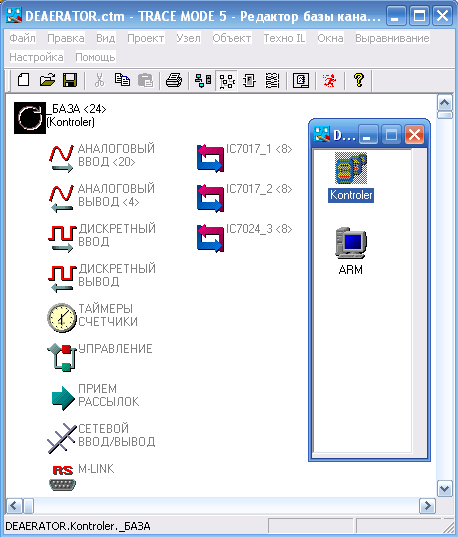Open the Объект menu
The image size is (458, 537).
pos(232,38)
